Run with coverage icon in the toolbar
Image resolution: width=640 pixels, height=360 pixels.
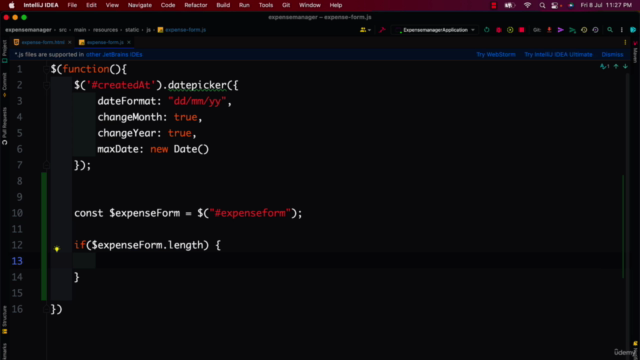pyautogui.click(x=510, y=30)
